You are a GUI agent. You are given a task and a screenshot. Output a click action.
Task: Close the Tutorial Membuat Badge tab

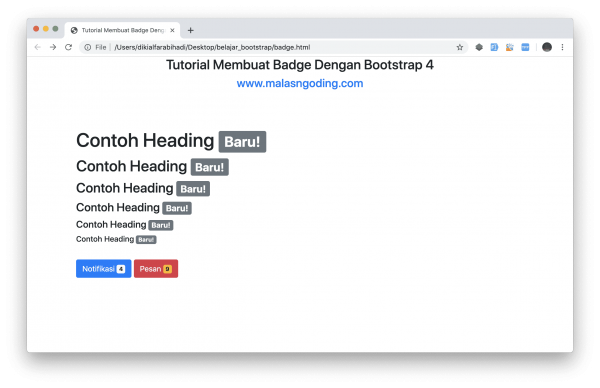[x=172, y=30]
